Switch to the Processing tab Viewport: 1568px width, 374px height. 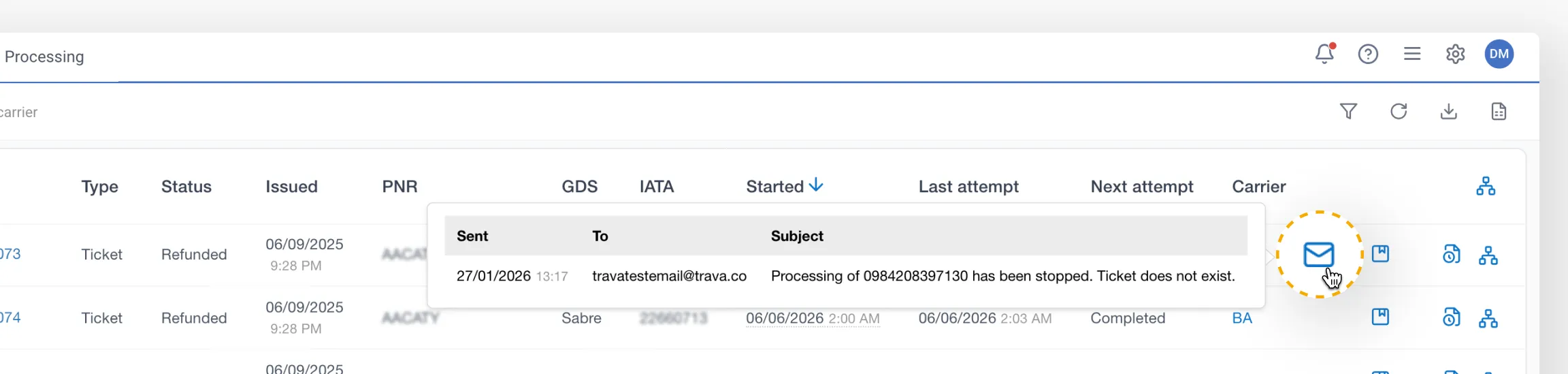point(44,57)
